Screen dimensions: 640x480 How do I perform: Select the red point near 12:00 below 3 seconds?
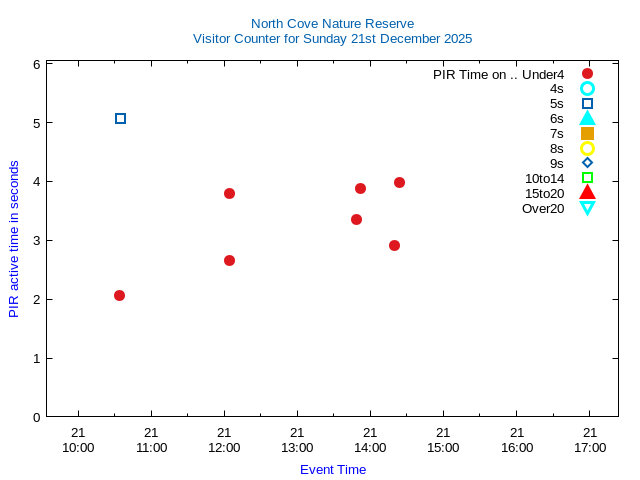(229, 260)
